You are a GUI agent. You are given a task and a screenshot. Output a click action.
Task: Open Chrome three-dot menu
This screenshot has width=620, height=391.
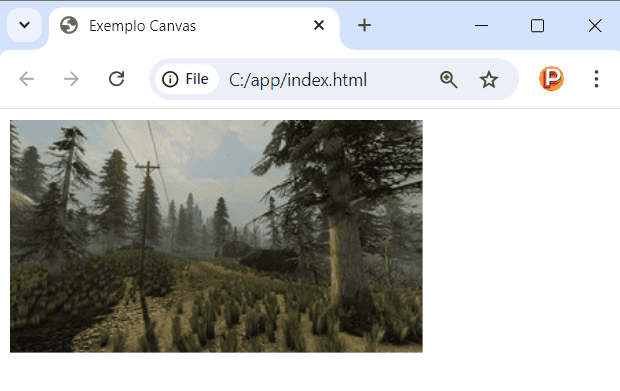click(596, 79)
